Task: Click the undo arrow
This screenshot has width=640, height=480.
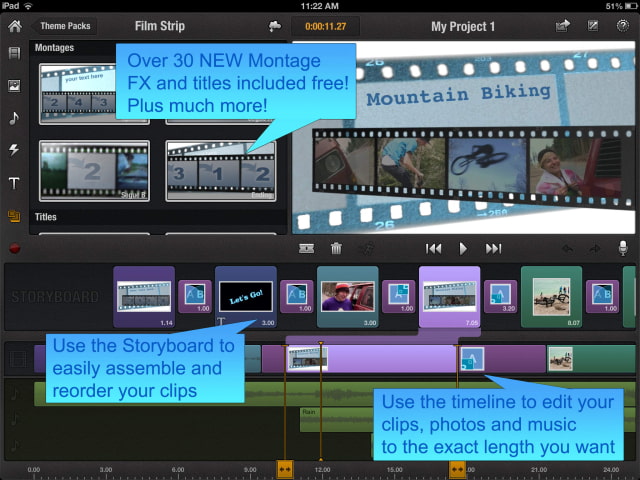Action: [568, 249]
